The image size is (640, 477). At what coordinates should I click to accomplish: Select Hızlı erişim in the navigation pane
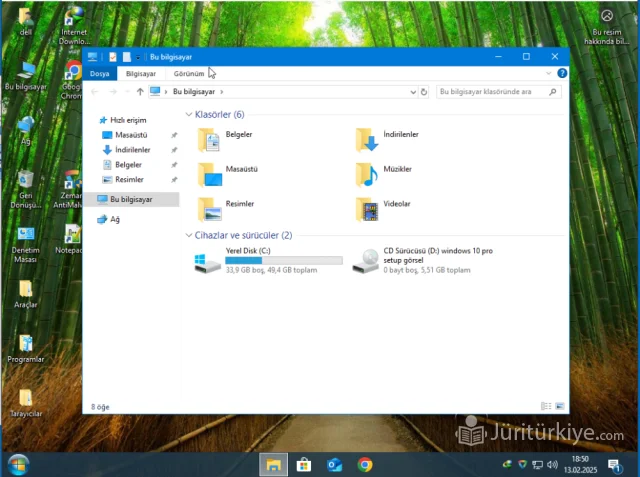[x=128, y=120]
